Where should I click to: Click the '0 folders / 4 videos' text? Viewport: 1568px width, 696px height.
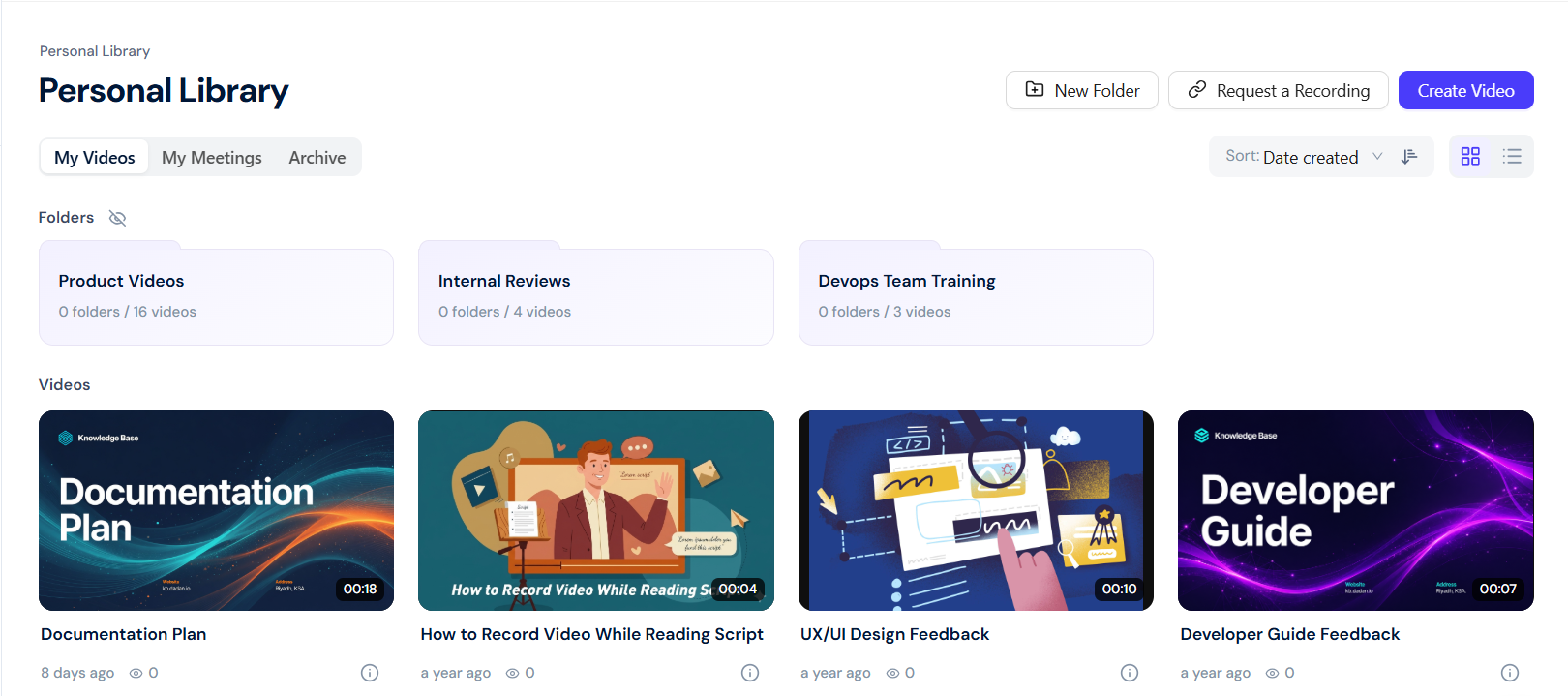504,312
